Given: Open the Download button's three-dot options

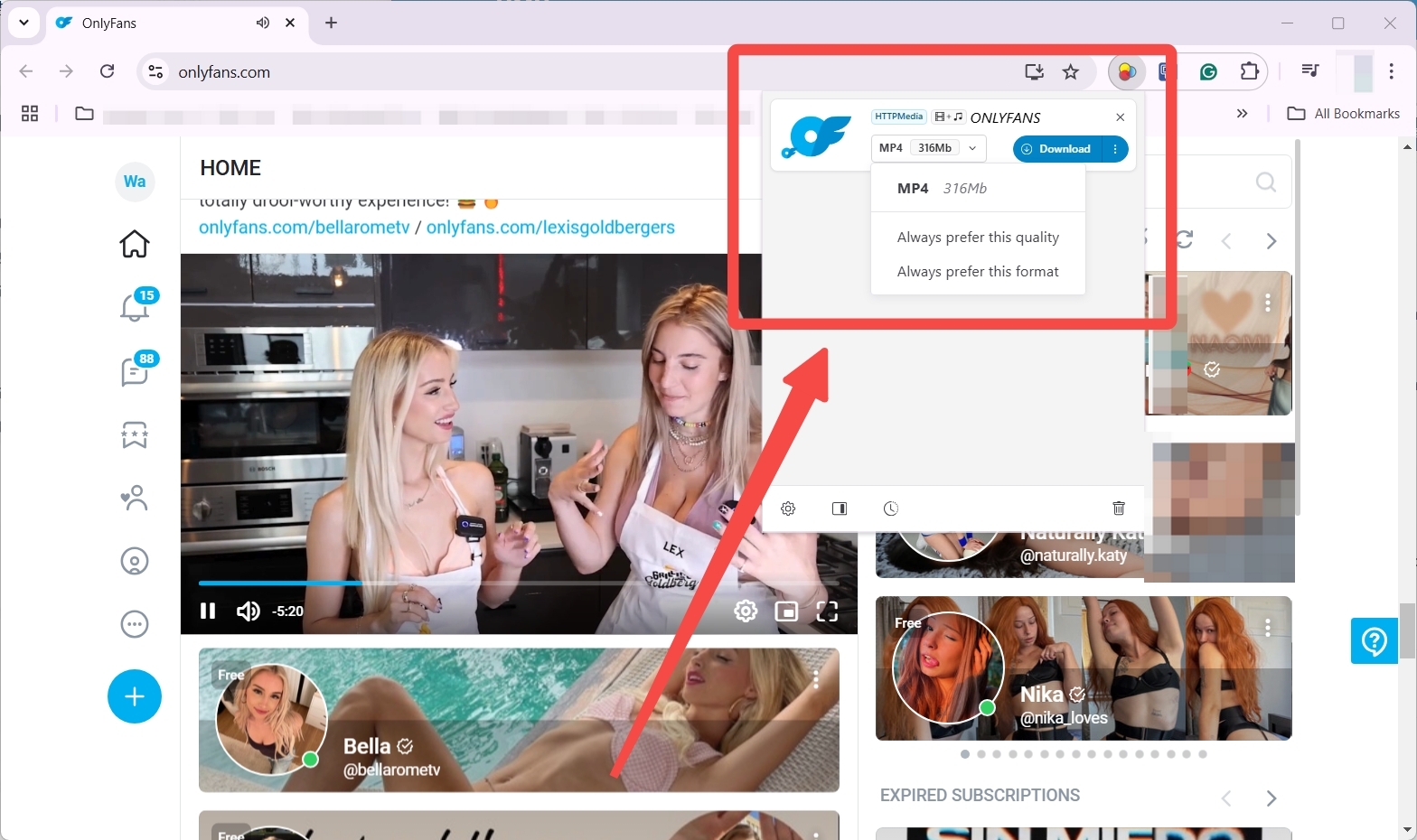Looking at the screenshot, I should 1115,149.
